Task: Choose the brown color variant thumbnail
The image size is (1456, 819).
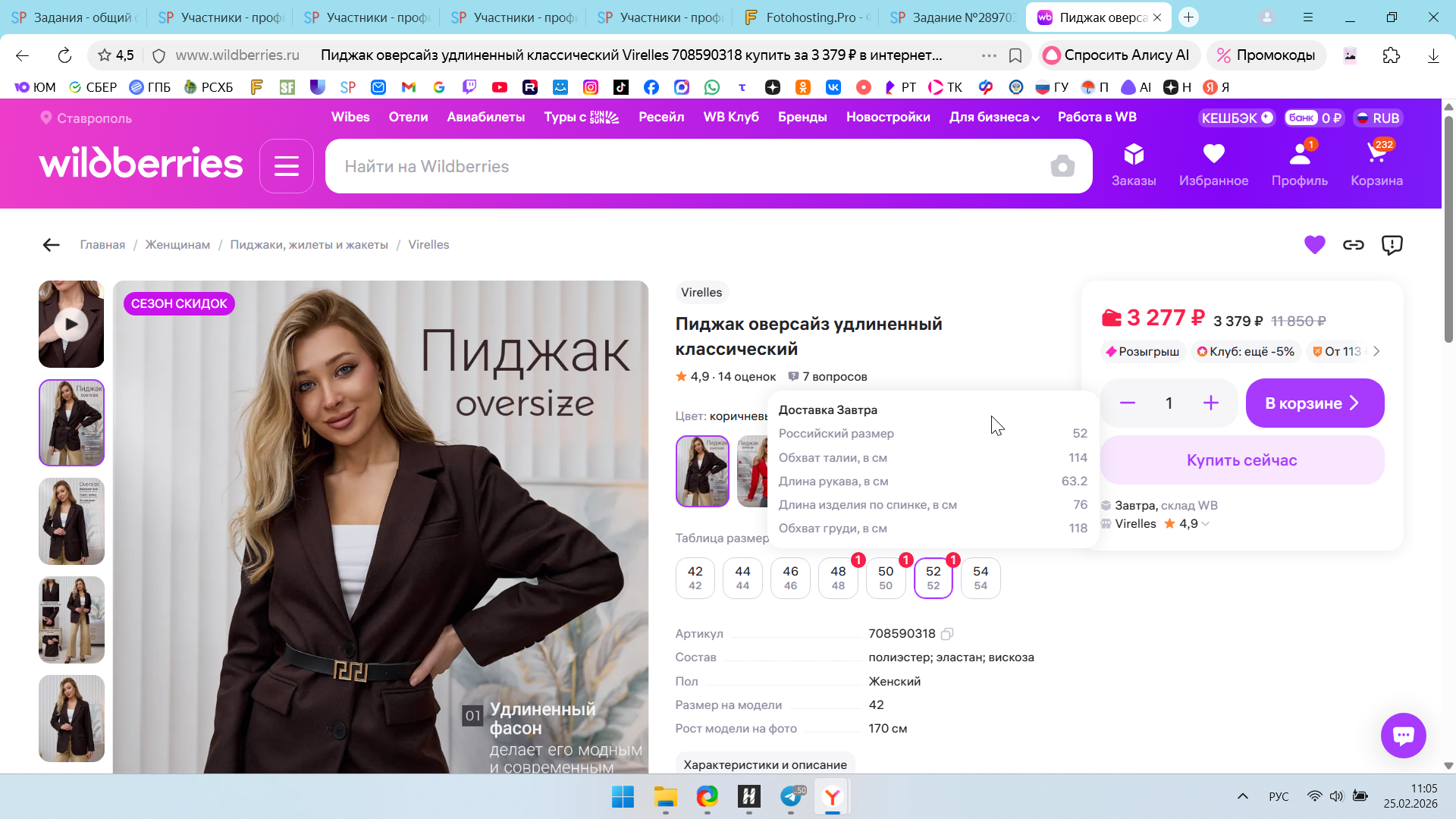Action: [702, 471]
